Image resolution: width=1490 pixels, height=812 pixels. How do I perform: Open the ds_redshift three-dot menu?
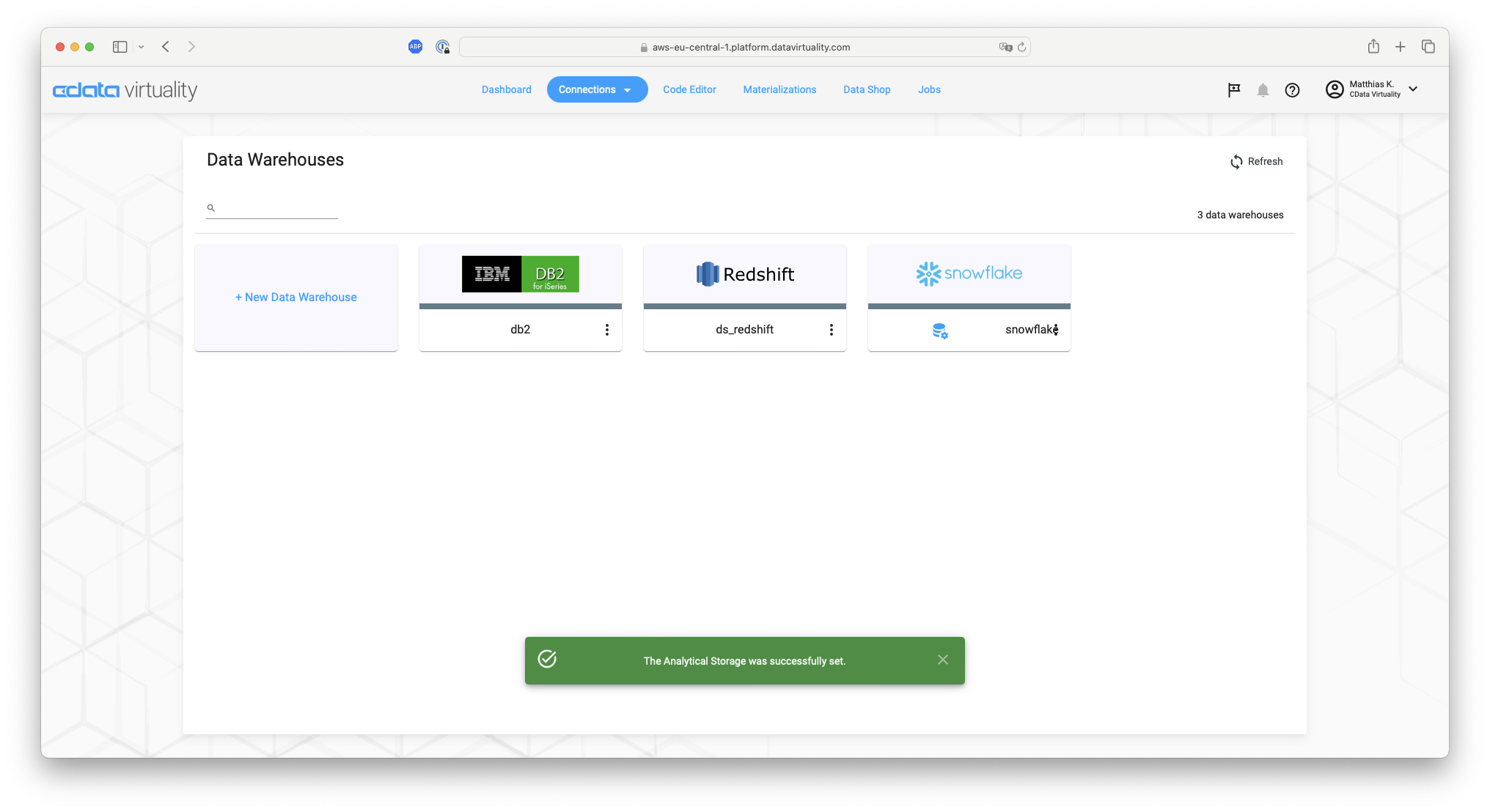pyautogui.click(x=832, y=330)
